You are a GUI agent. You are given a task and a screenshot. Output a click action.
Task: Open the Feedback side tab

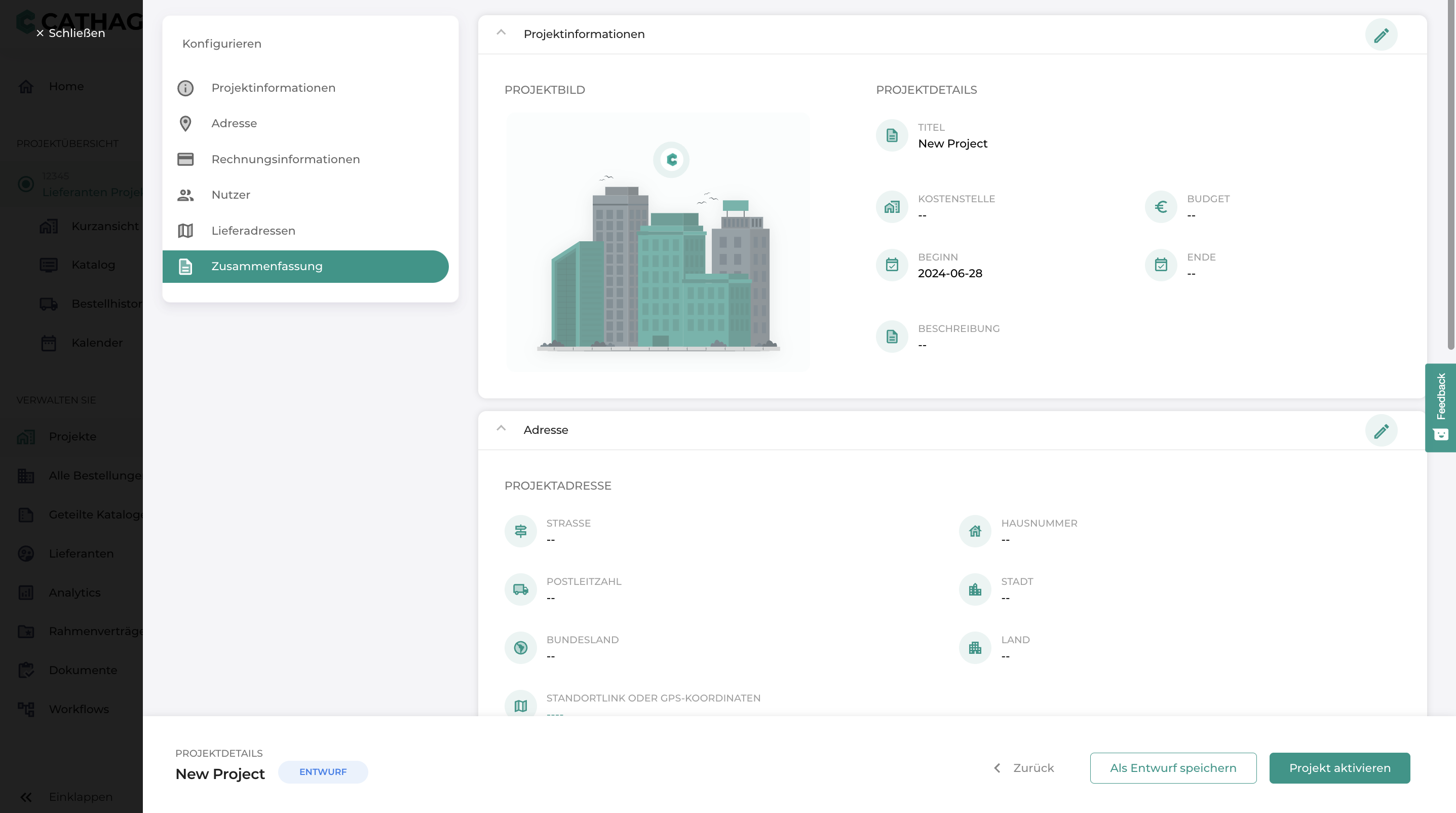[x=1440, y=407]
